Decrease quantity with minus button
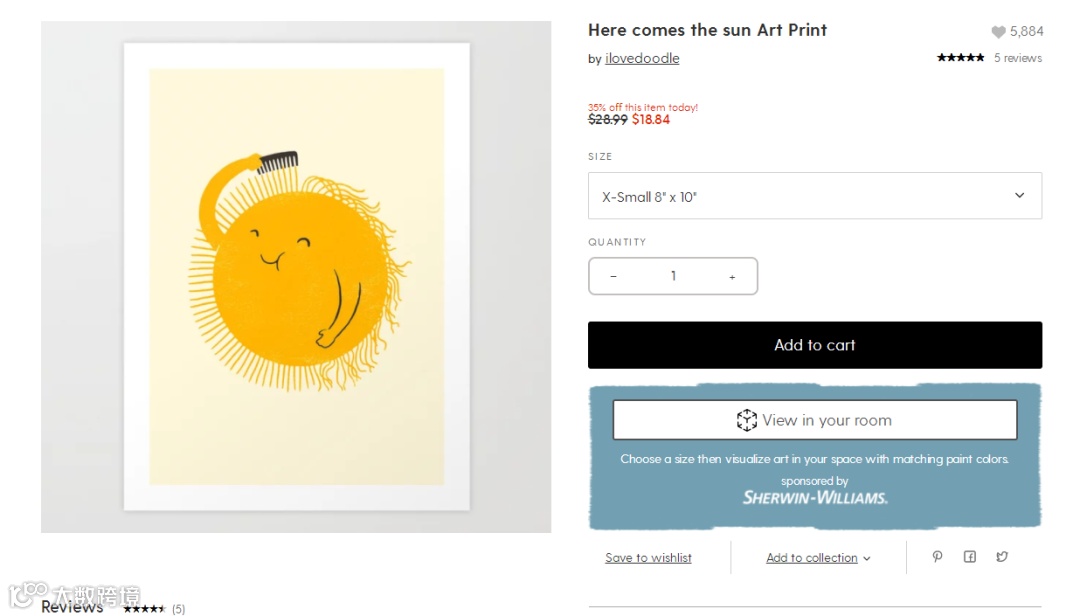Viewport: 1080px width, 616px height. click(x=613, y=277)
